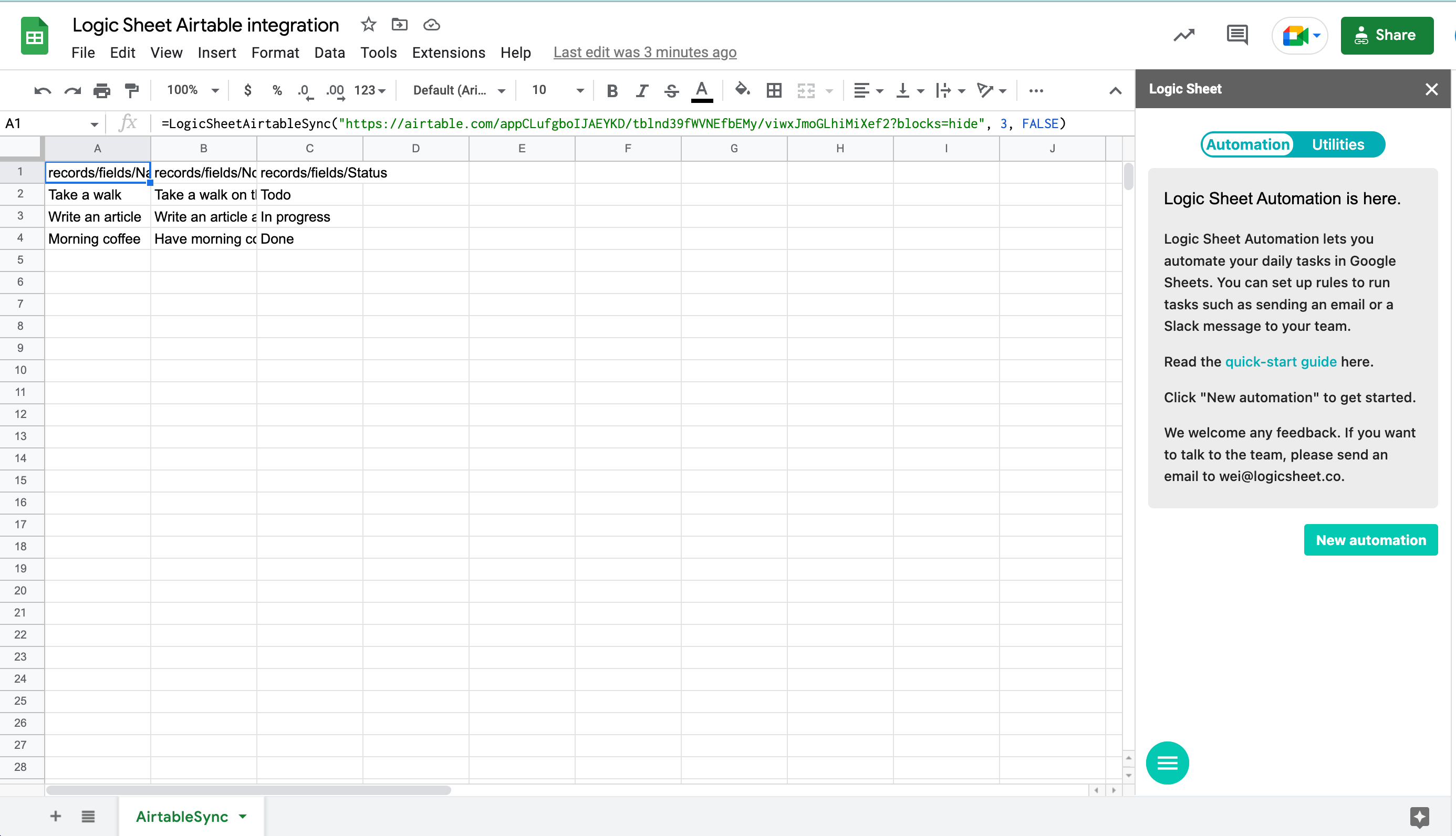Undo the last action
The width and height of the screenshot is (1456, 836).
click(x=42, y=90)
